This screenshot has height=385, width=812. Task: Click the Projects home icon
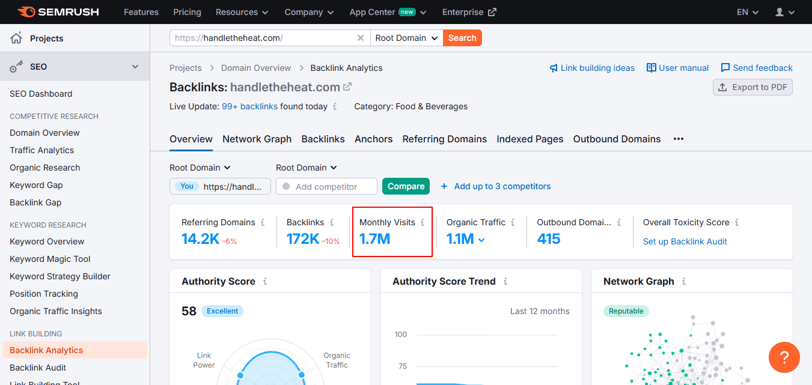(x=17, y=38)
